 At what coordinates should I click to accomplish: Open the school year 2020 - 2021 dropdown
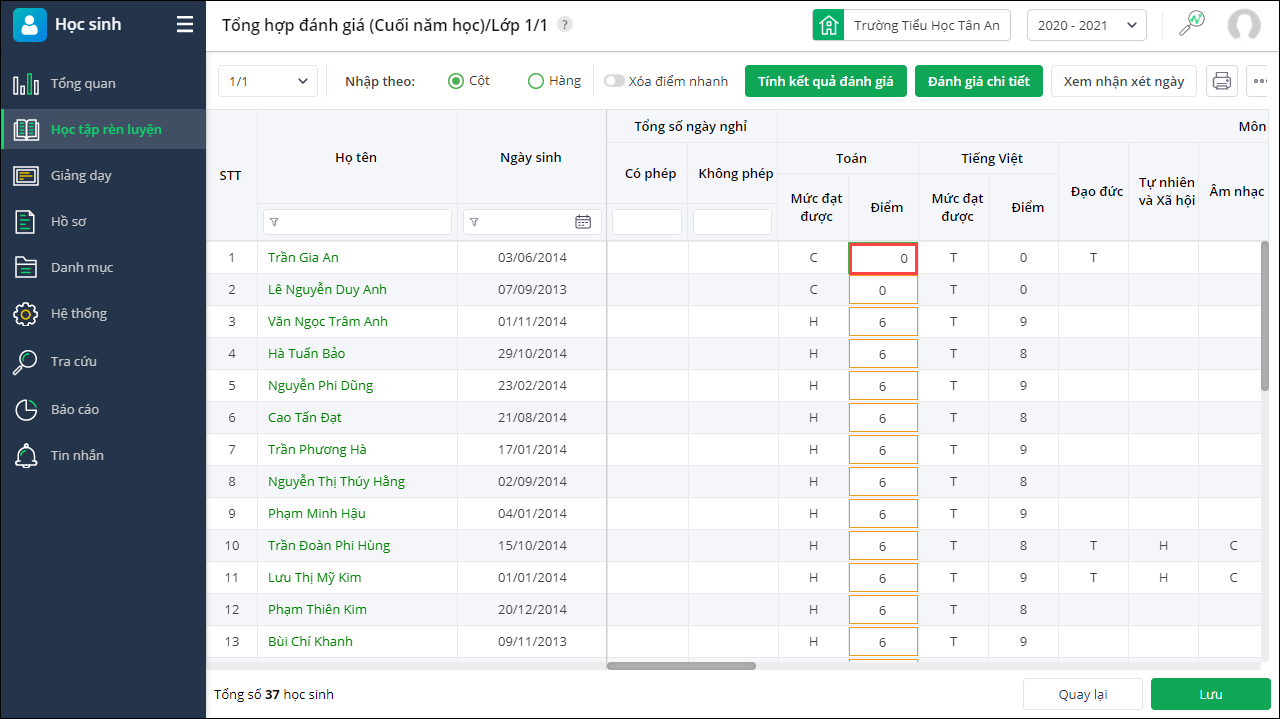pyautogui.click(x=1086, y=25)
